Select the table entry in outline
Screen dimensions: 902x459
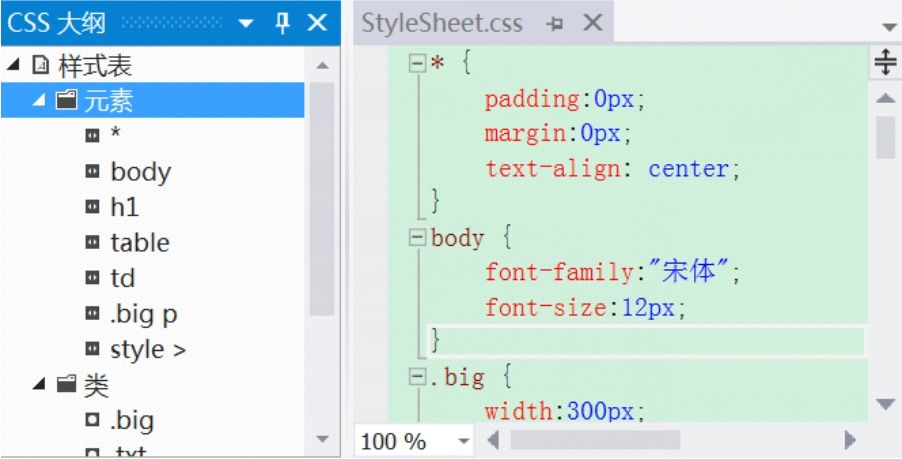click(x=140, y=243)
